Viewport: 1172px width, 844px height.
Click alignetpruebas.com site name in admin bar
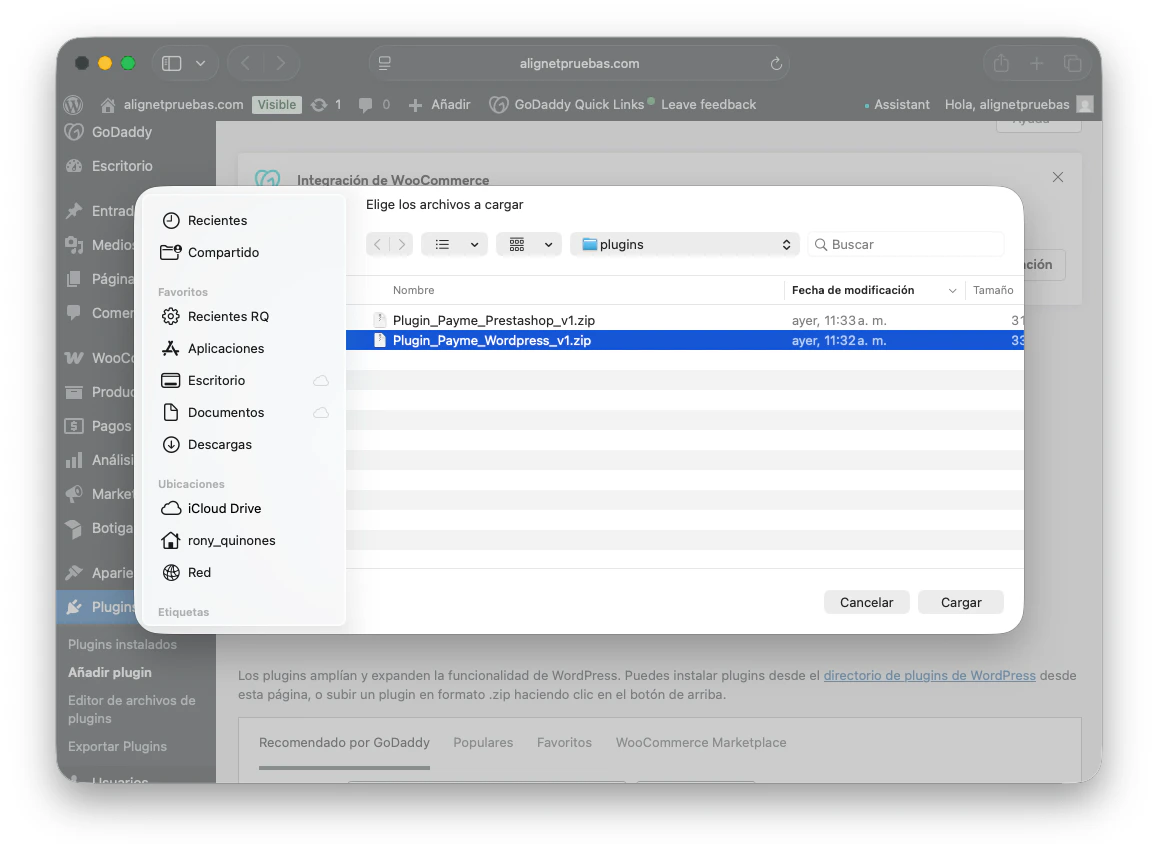pos(173,105)
